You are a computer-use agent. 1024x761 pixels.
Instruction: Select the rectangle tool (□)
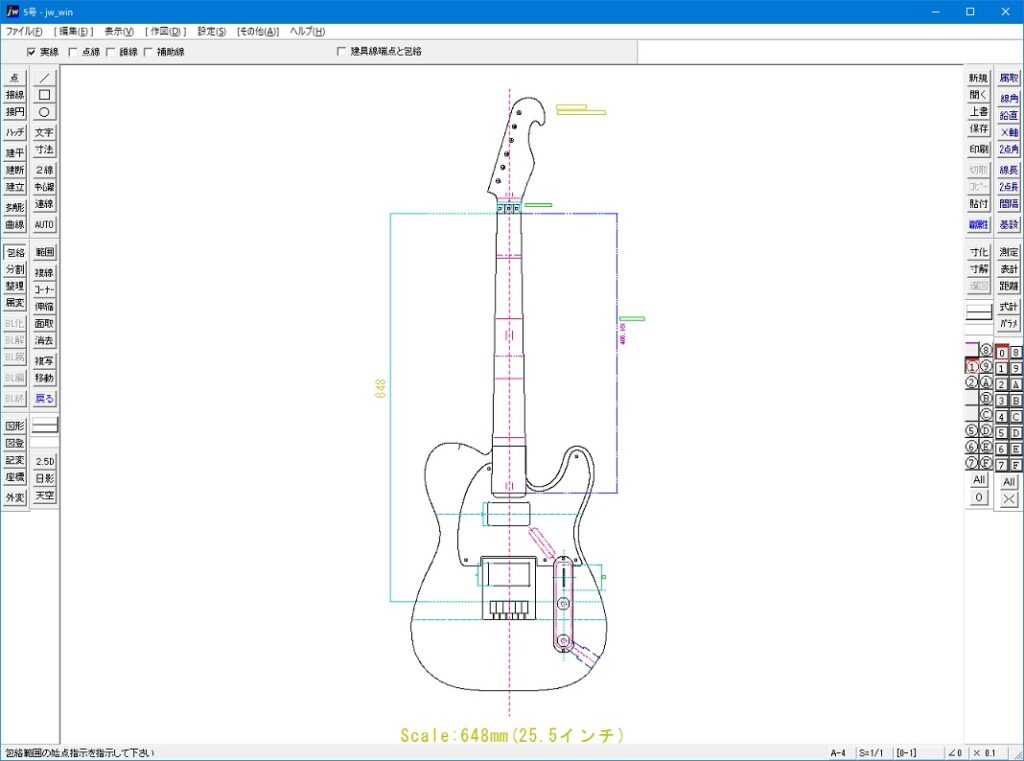tap(44, 95)
